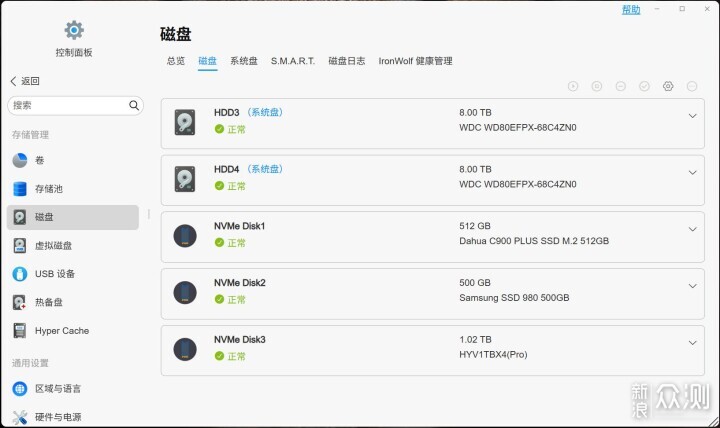Open disk settings gear toolbar icon
The width and height of the screenshot is (720, 428).
(x=668, y=86)
